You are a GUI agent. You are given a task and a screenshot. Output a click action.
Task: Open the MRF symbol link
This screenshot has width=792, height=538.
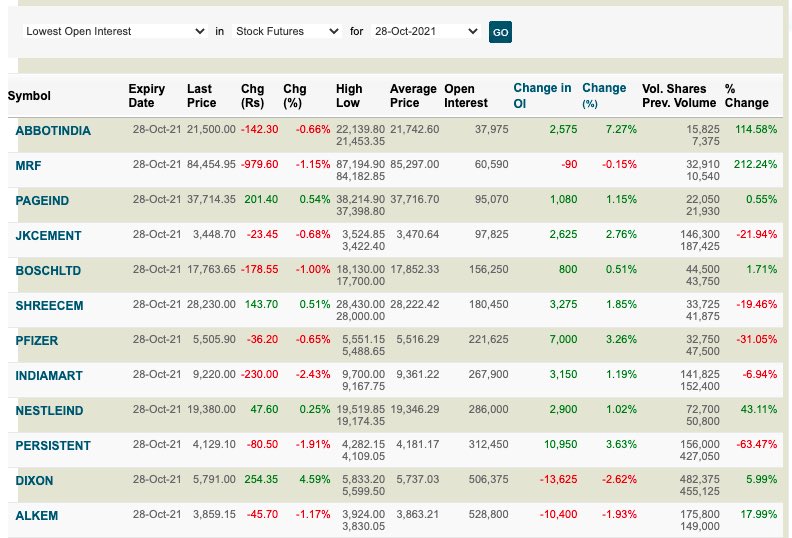point(28,166)
